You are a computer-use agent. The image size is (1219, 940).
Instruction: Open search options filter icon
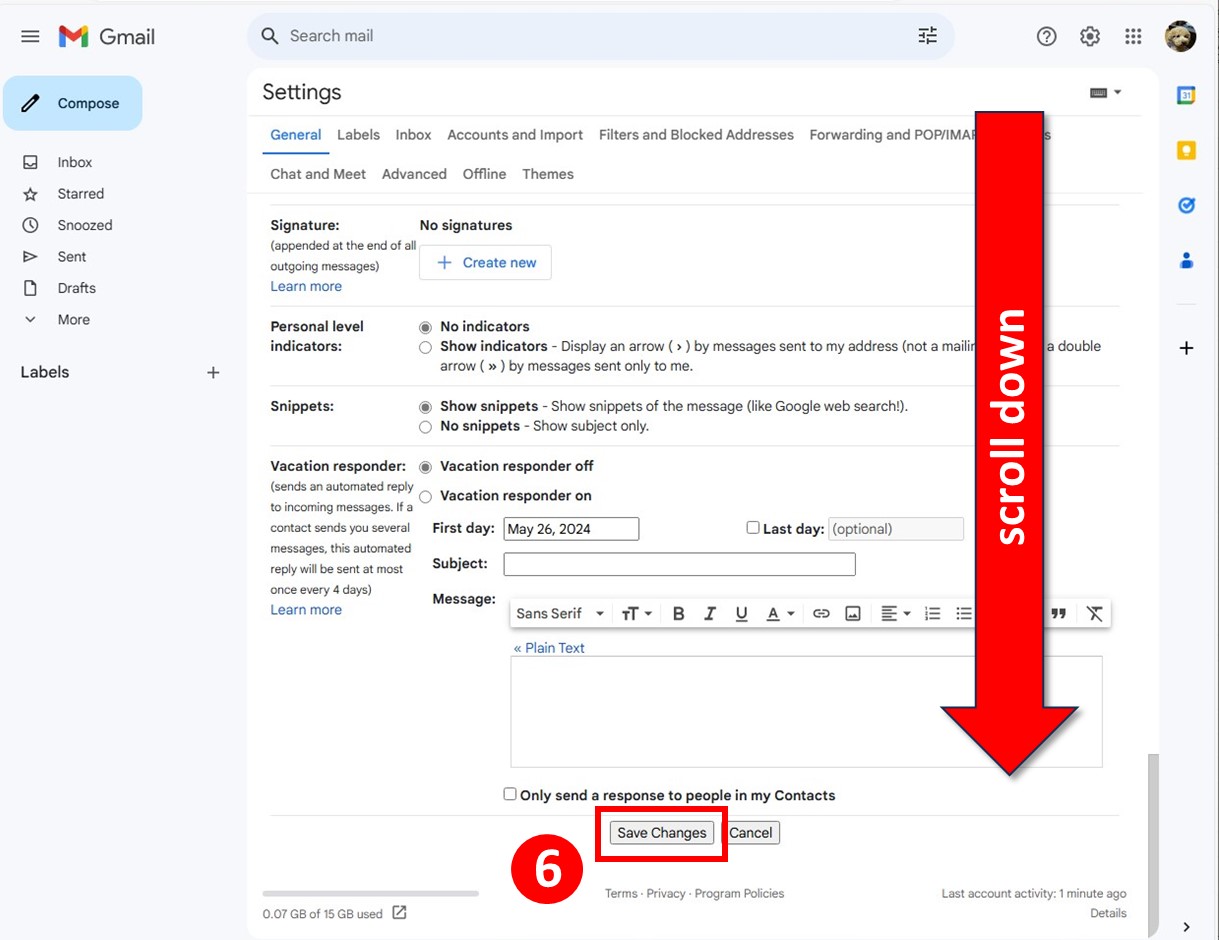(928, 36)
